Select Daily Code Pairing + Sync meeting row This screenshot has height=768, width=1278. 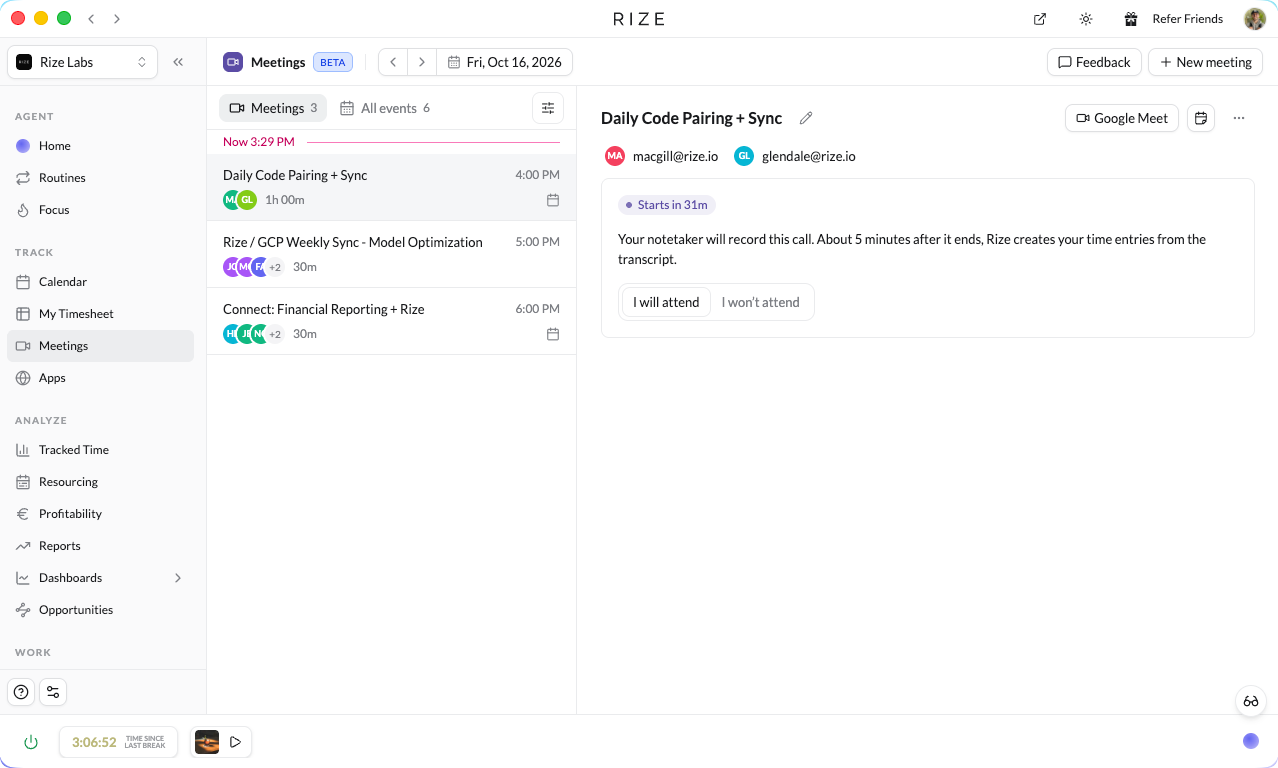[391, 187]
